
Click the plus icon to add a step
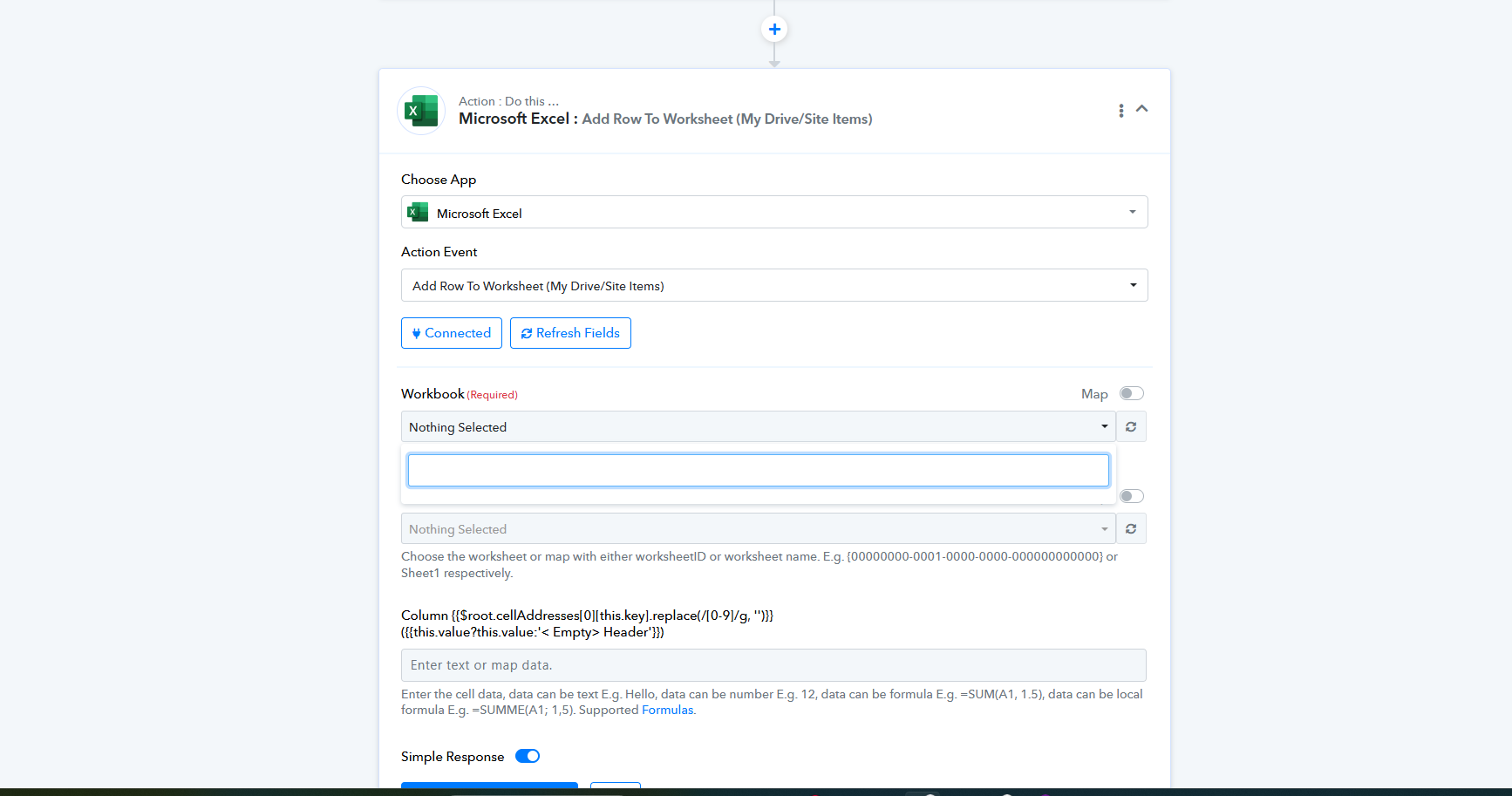point(774,30)
